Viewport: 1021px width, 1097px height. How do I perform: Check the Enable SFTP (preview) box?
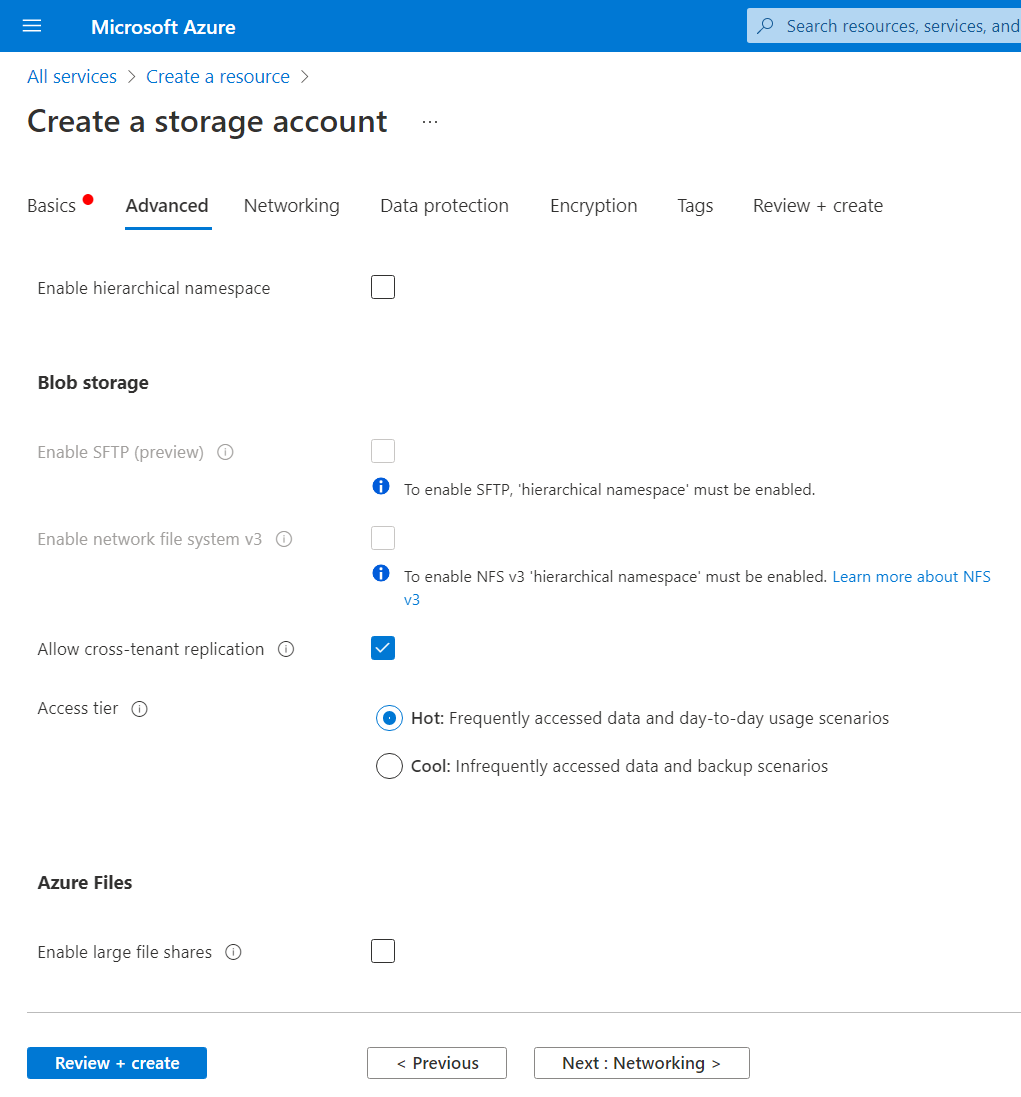click(383, 451)
